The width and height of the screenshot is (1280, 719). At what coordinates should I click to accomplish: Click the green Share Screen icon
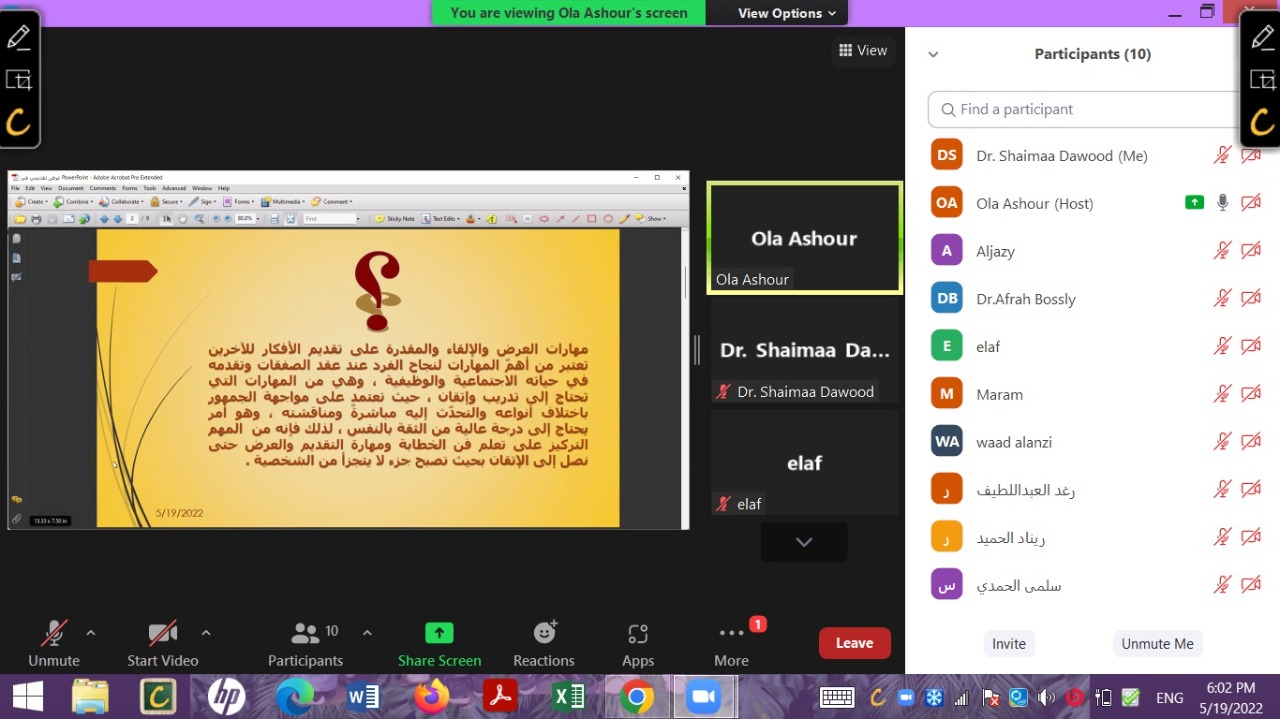[x=439, y=633]
